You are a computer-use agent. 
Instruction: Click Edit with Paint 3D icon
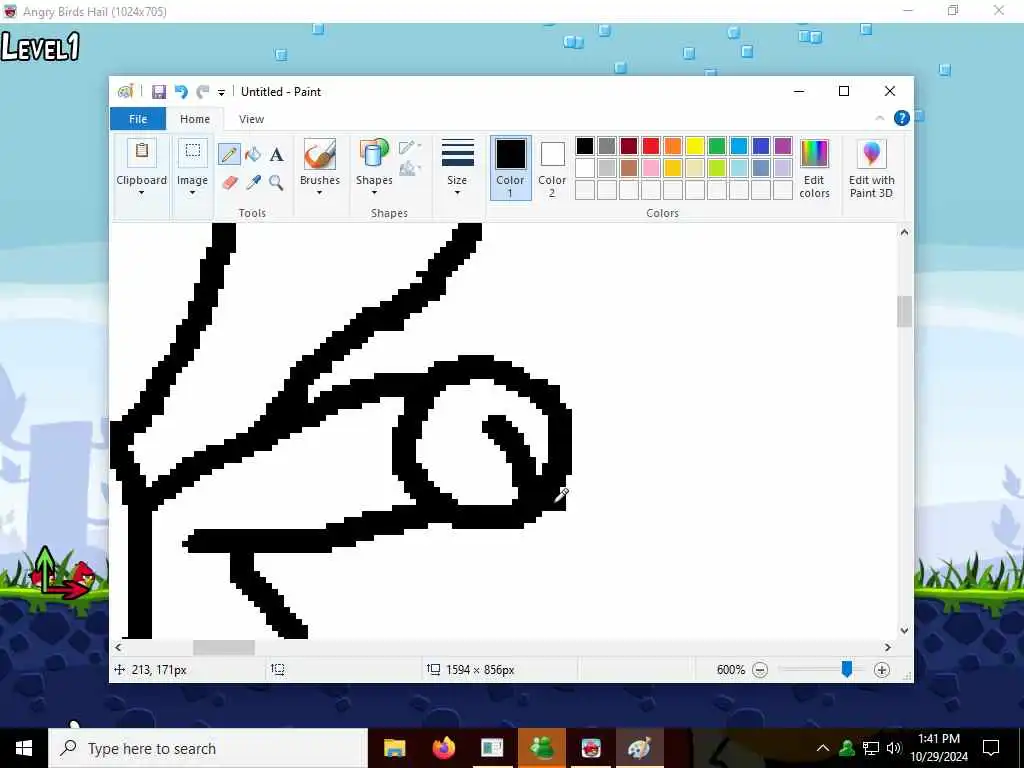point(871,154)
